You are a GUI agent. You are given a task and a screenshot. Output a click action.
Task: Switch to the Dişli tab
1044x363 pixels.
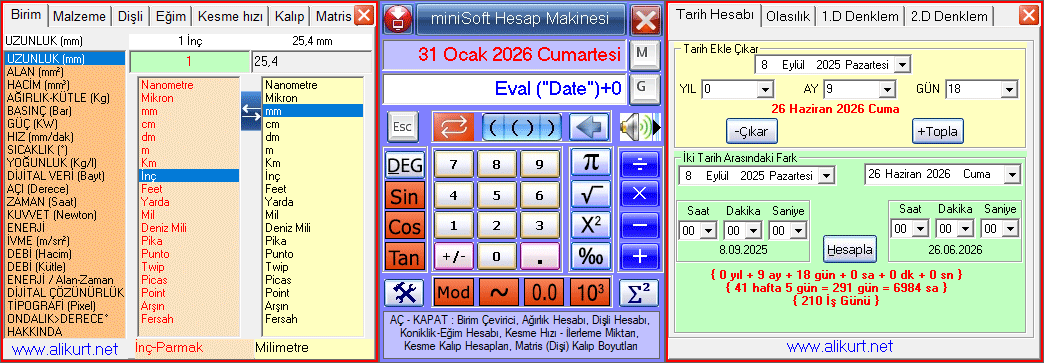pyautogui.click(x=130, y=16)
